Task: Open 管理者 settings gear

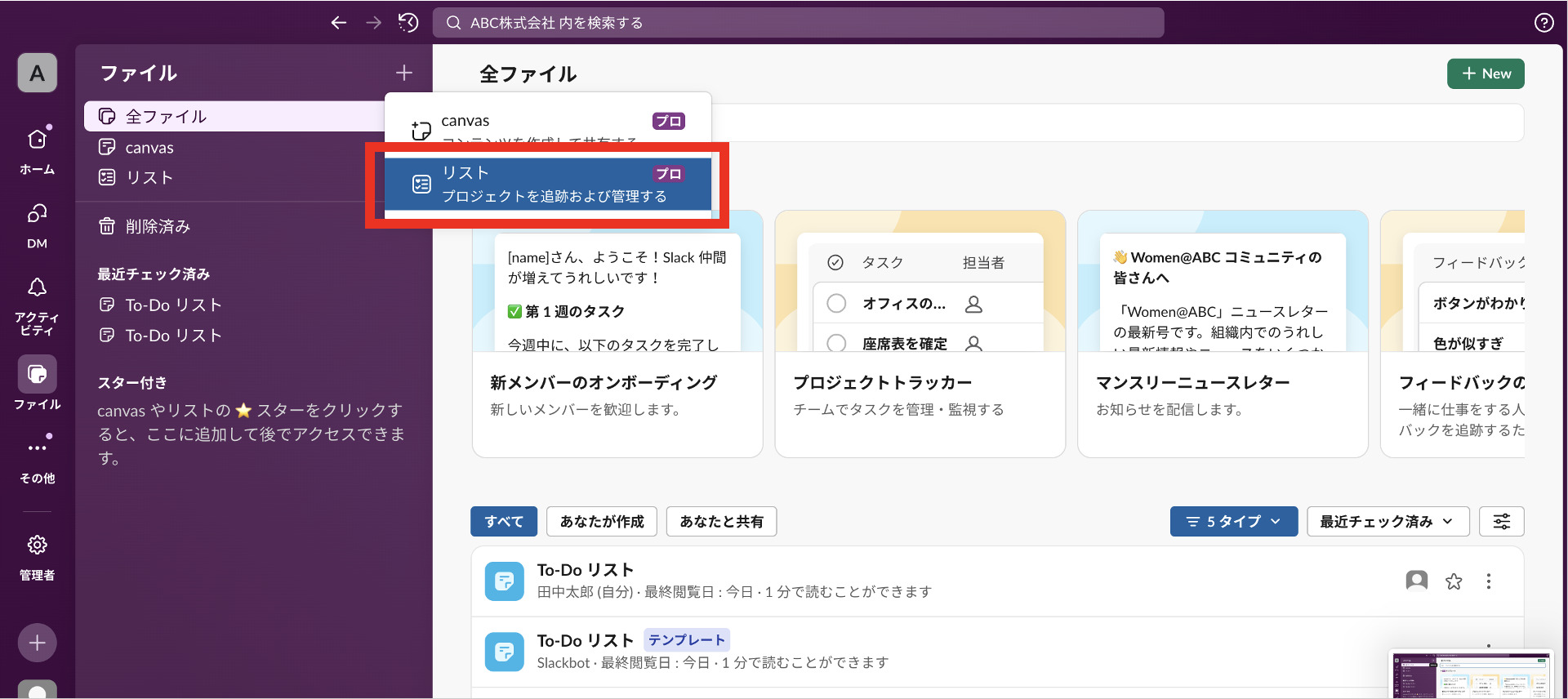Action: coord(38,558)
